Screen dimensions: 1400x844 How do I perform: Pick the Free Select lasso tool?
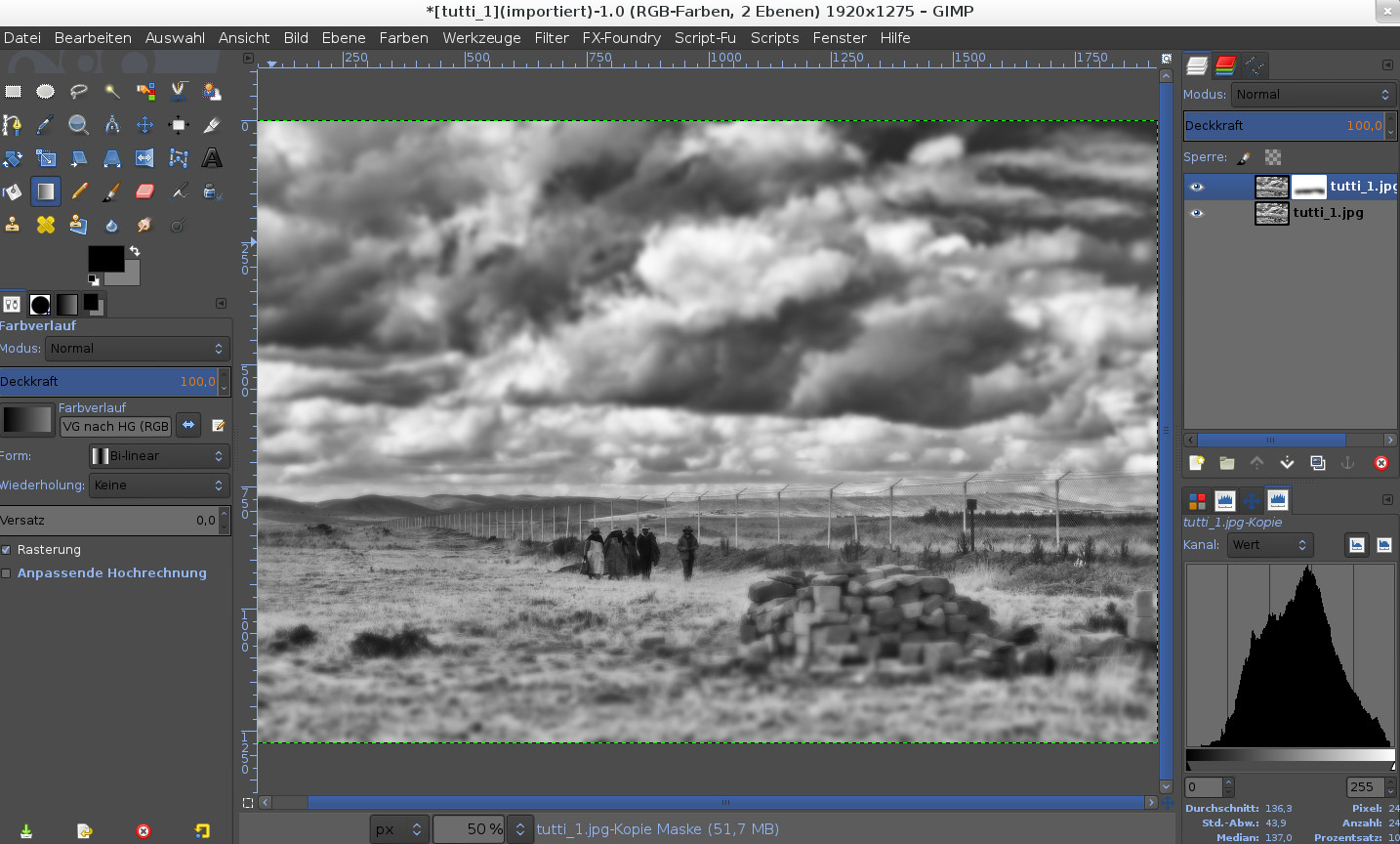point(79,92)
